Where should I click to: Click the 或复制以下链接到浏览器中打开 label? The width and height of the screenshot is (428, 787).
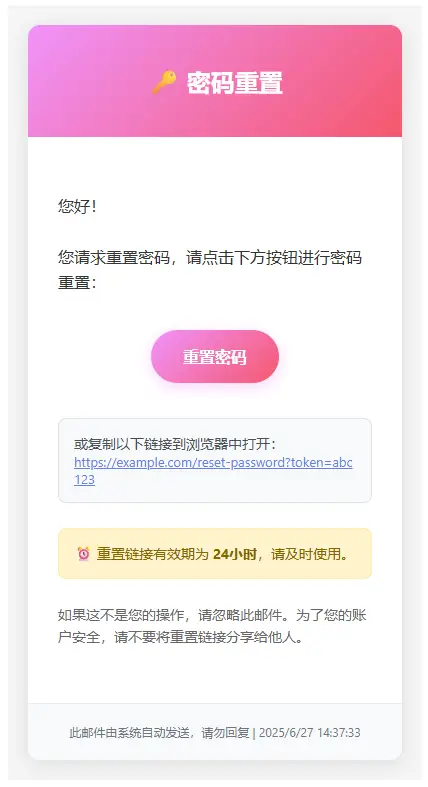pos(175,444)
